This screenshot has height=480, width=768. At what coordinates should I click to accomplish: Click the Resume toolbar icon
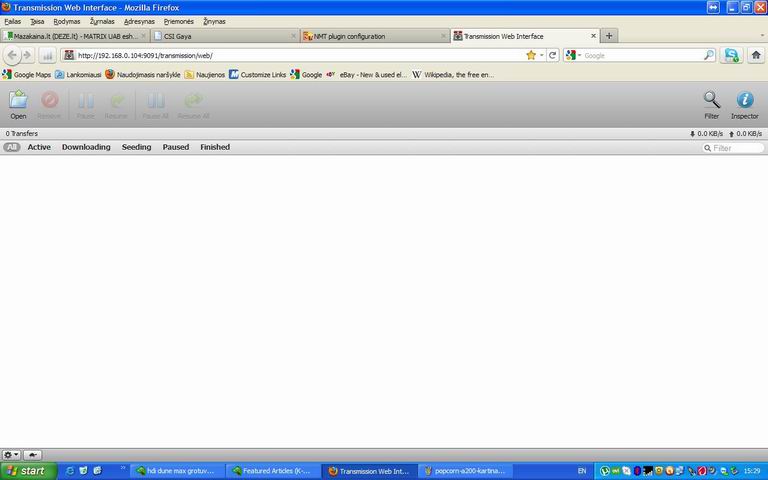[116, 104]
